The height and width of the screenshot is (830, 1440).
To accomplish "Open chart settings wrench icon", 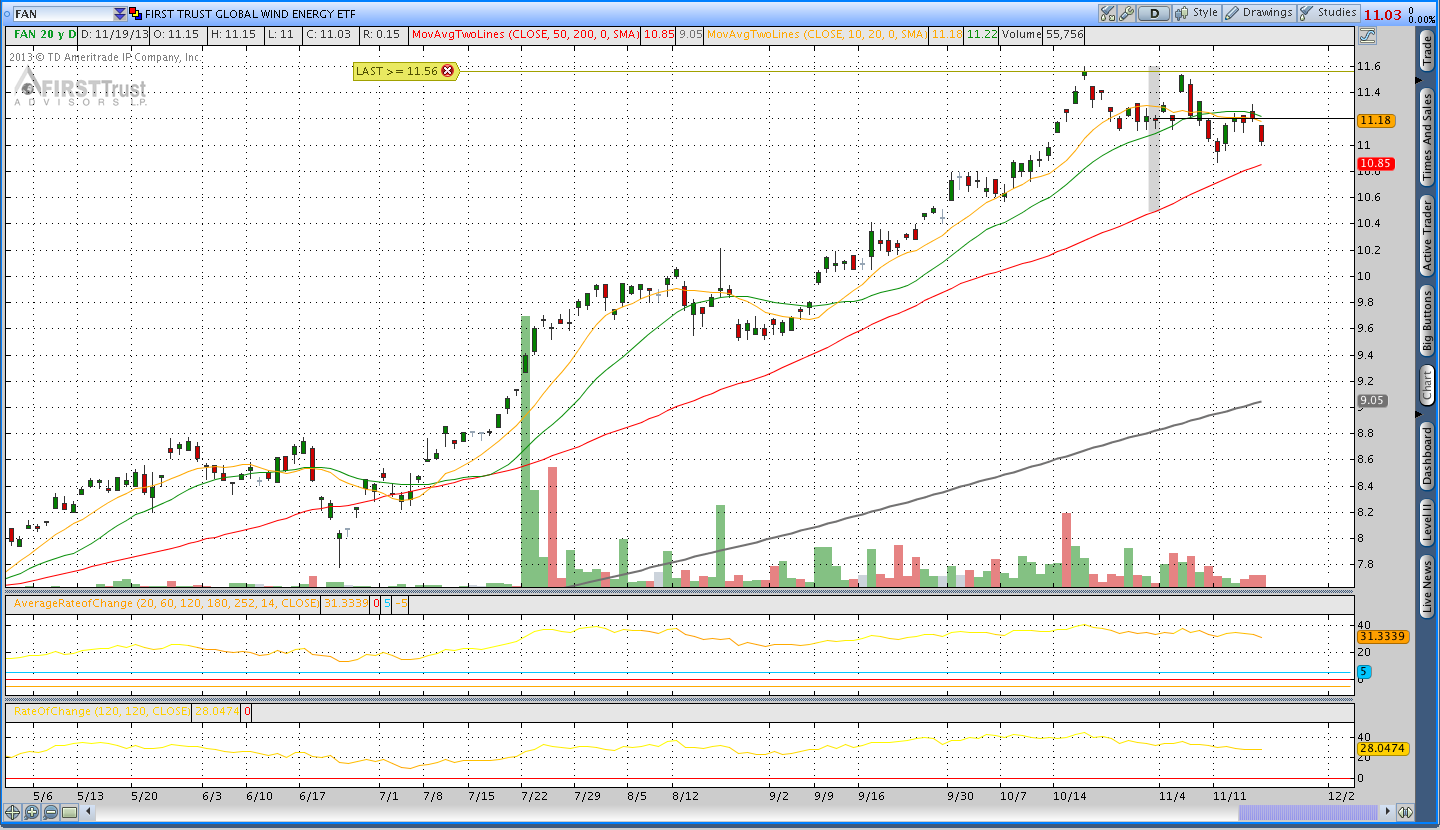I will coord(1127,13).
